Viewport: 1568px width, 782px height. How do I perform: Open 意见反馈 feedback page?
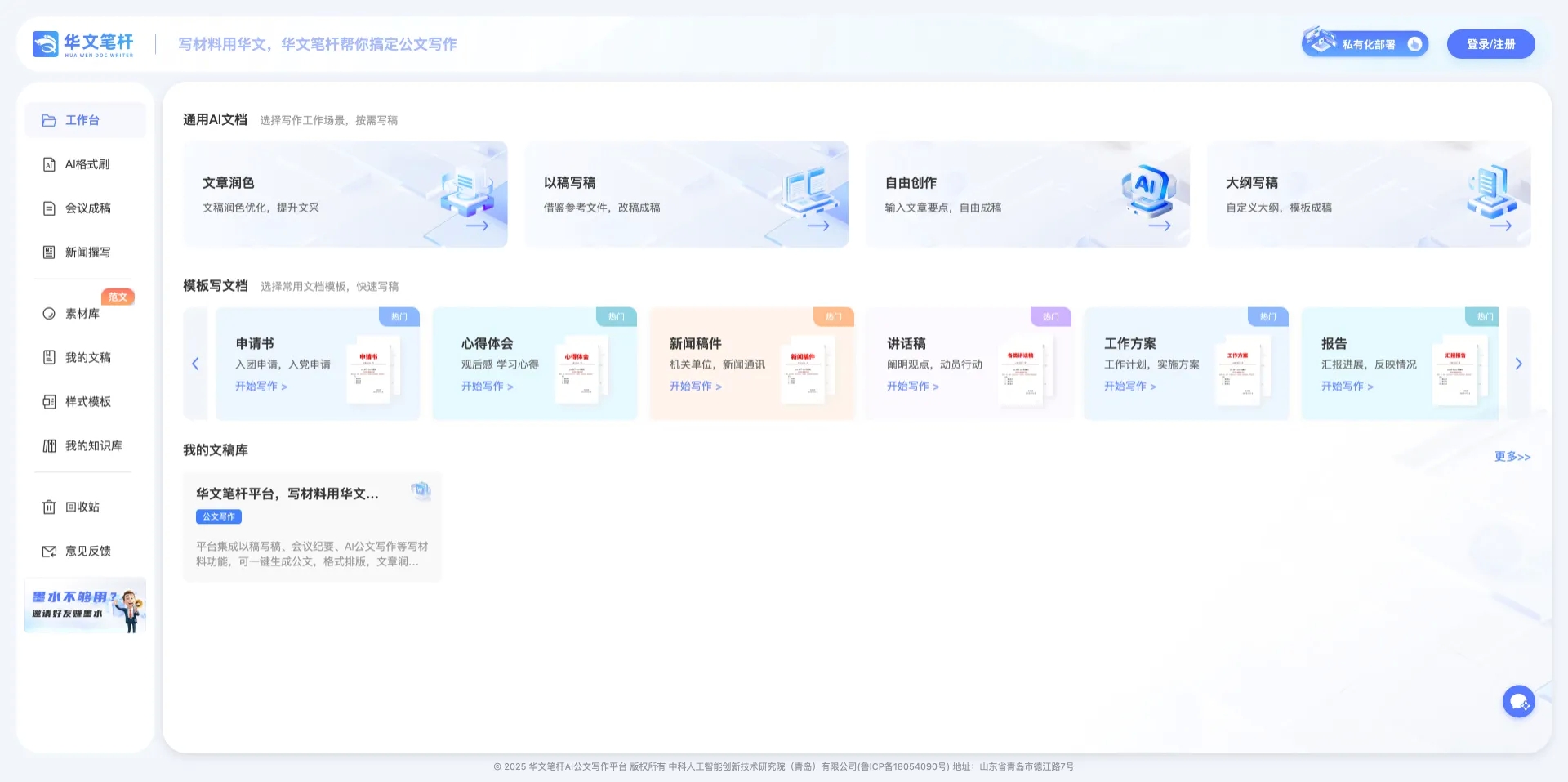[x=87, y=551]
